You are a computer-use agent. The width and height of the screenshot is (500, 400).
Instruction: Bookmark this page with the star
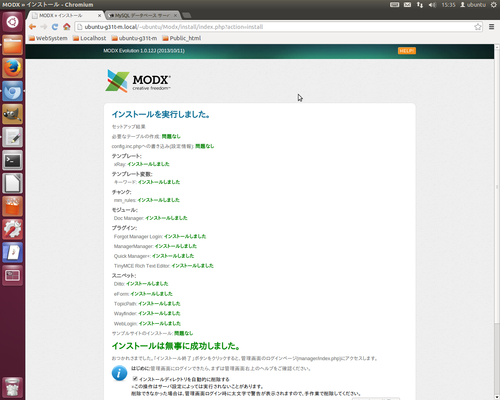(478, 27)
